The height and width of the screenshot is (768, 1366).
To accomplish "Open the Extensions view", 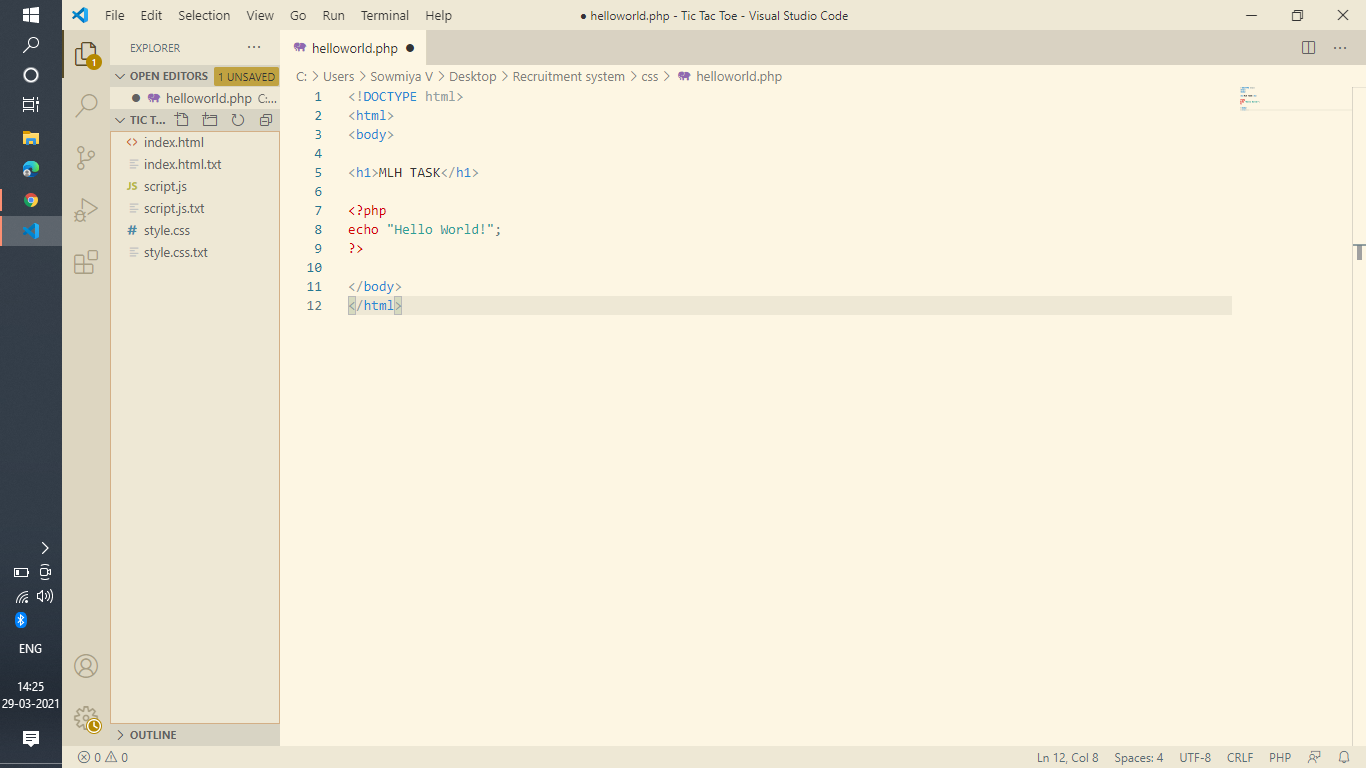I will pyautogui.click(x=86, y=262).
